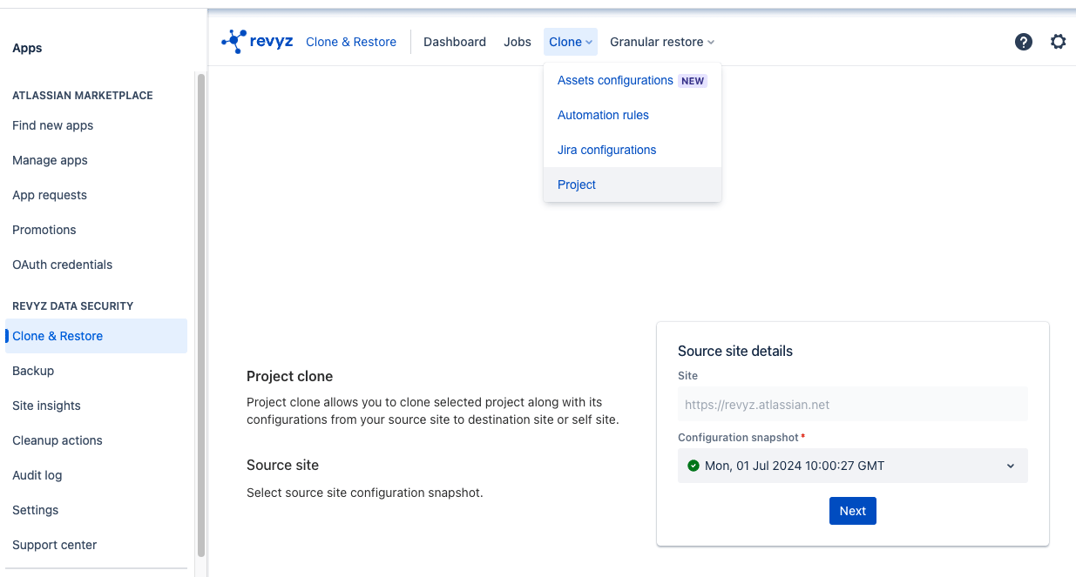Image resolution: width=1076 pixels, height=577 pixels.
Task: Click the Next button
Action: tap(852, 511)
